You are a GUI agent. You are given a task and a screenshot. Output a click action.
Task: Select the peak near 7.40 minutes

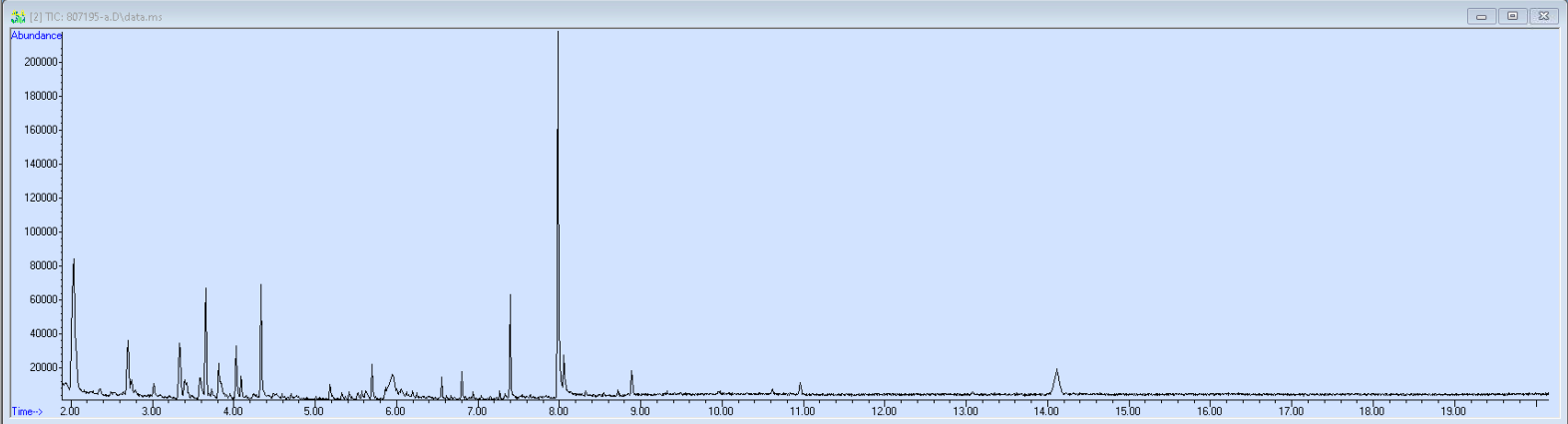pos(510,346)
